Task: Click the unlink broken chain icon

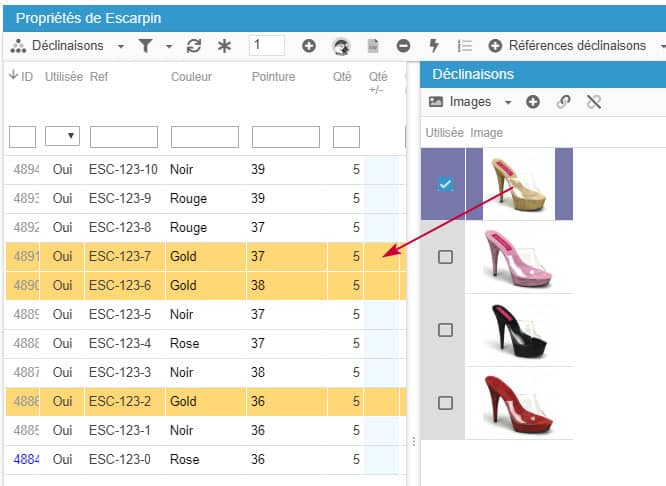Action: coord(593,102)
